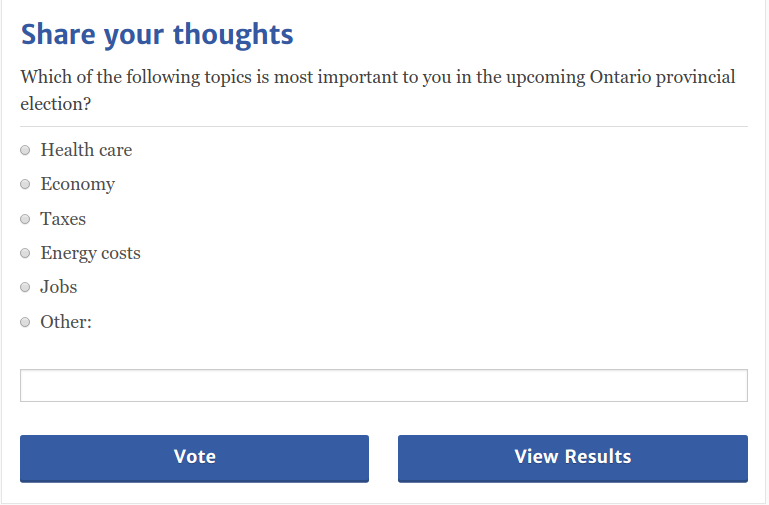Click the poll question paragraph text
Image resolution: width=769 pixels, height=505 pixels.
tap(300, 78)
